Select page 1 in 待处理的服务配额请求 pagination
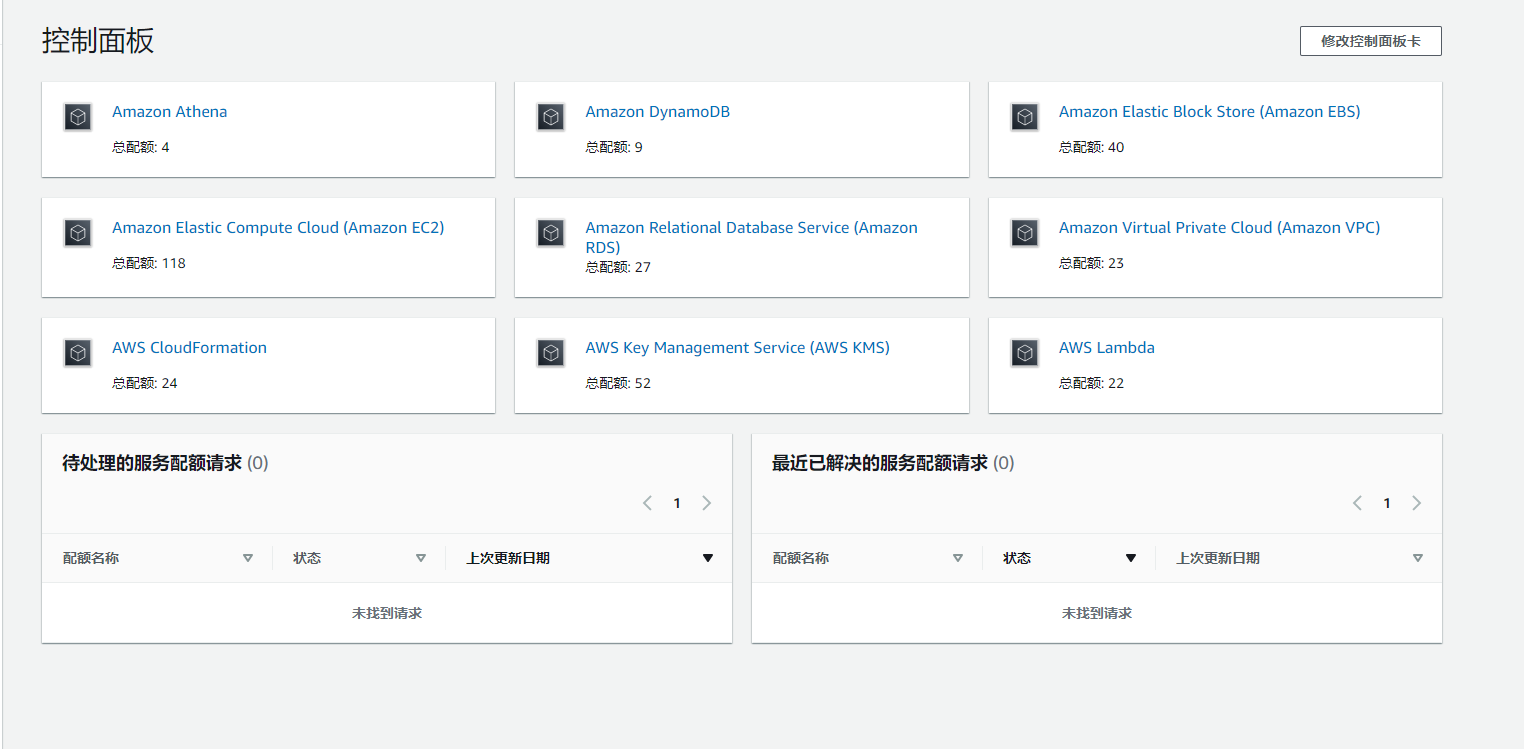This screenshot has height=749, width=1524. pyautogui.click(x=677, y=503)
